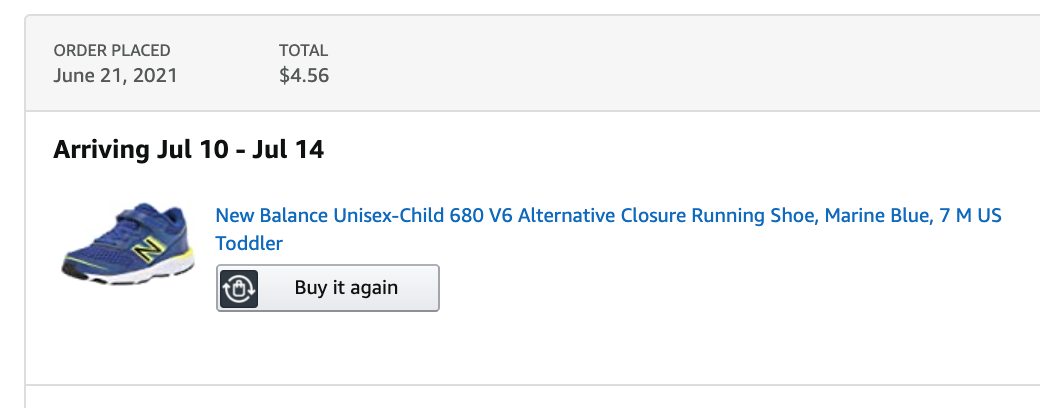Open the New Balance Unisex-Child 680 V6 product link

tap(608, 230)
